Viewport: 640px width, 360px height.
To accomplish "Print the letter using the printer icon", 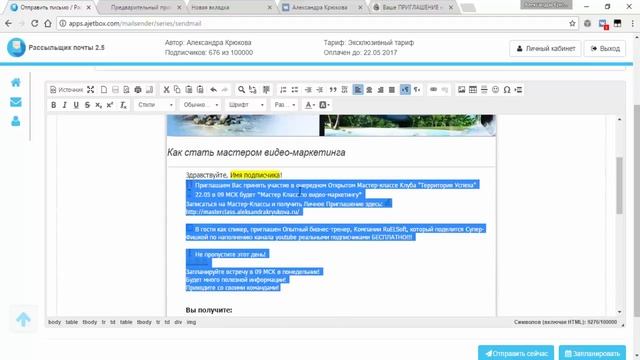I will [138, 90].
